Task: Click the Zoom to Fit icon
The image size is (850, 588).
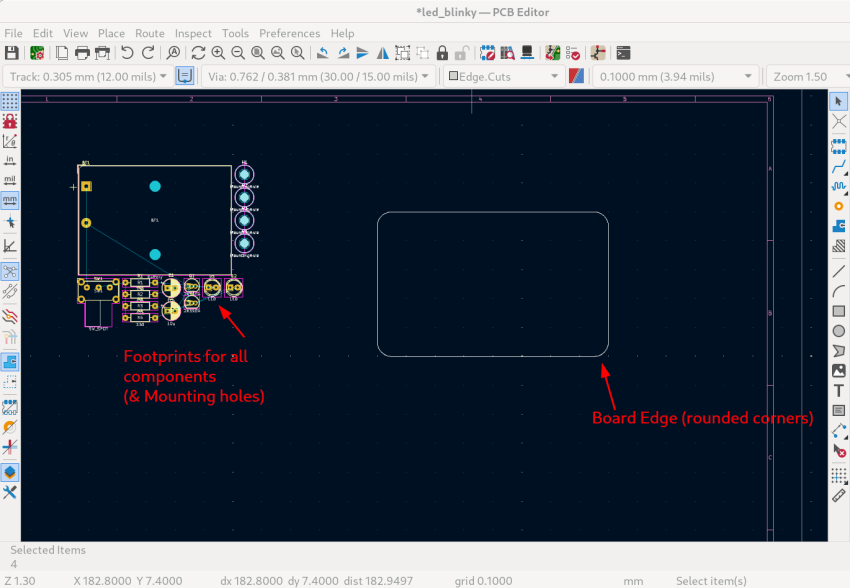Action: [258, 52]
